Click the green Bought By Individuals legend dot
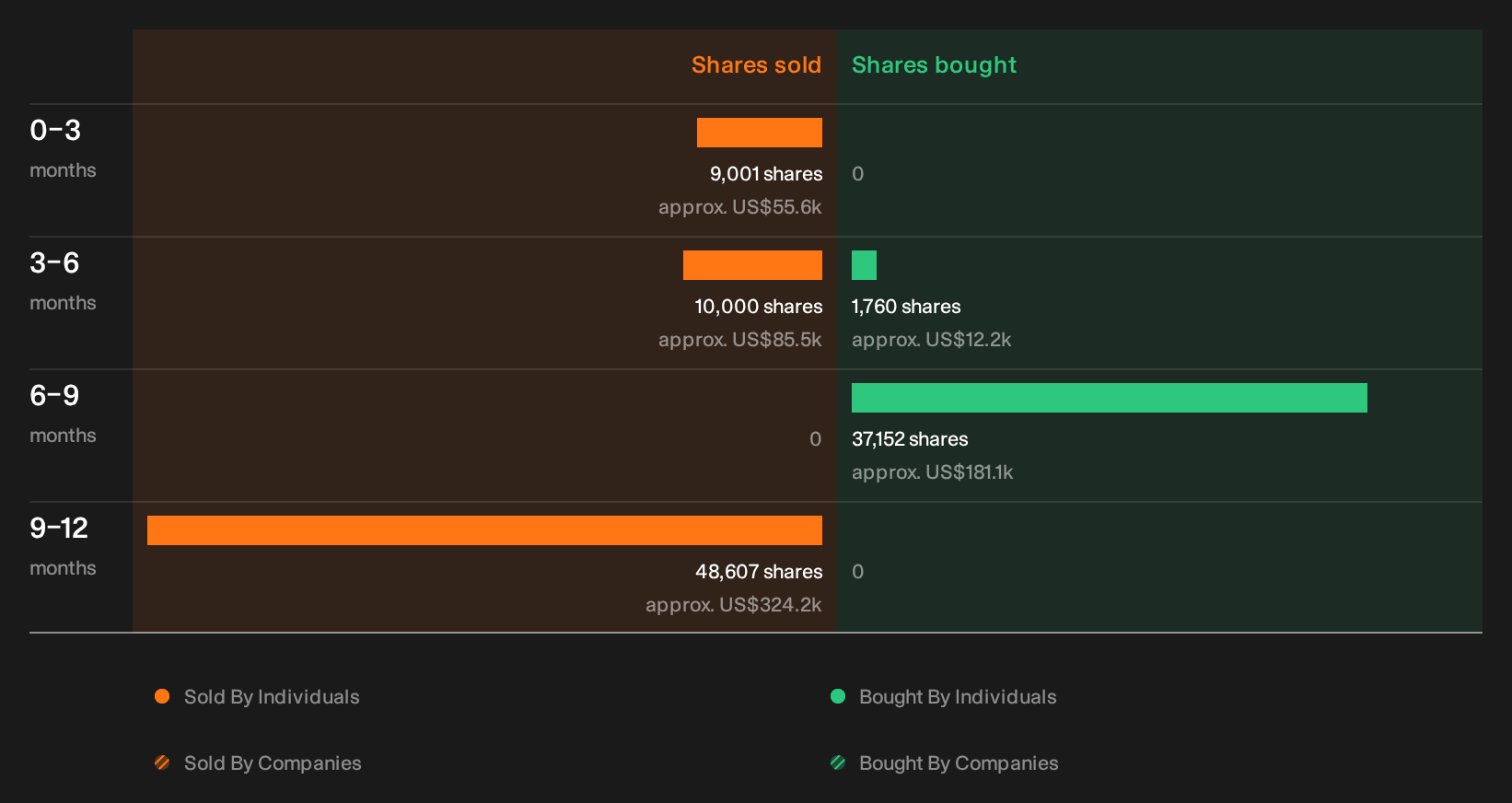This screenshot has width=1512, height=803. (x=838, y=696)
